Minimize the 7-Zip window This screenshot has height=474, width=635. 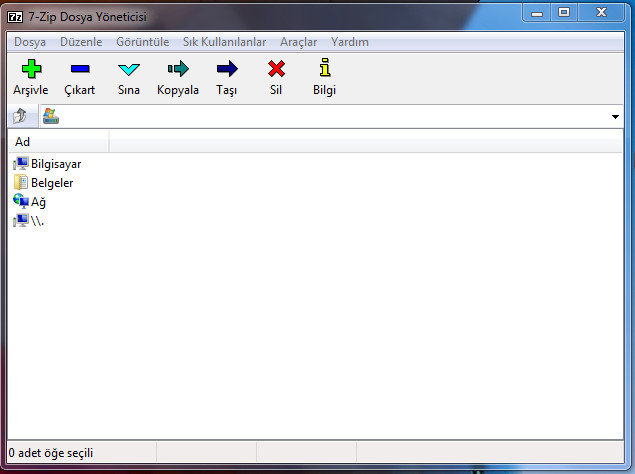tap(537, 13)
